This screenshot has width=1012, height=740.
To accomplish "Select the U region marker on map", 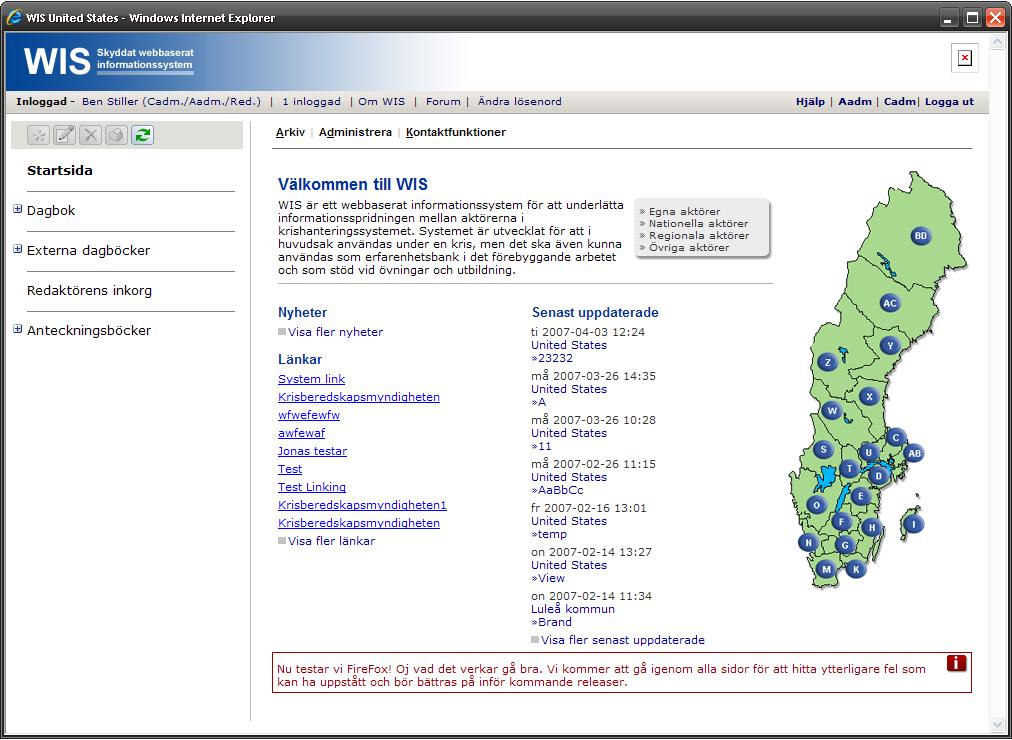I will coord(869,453).
